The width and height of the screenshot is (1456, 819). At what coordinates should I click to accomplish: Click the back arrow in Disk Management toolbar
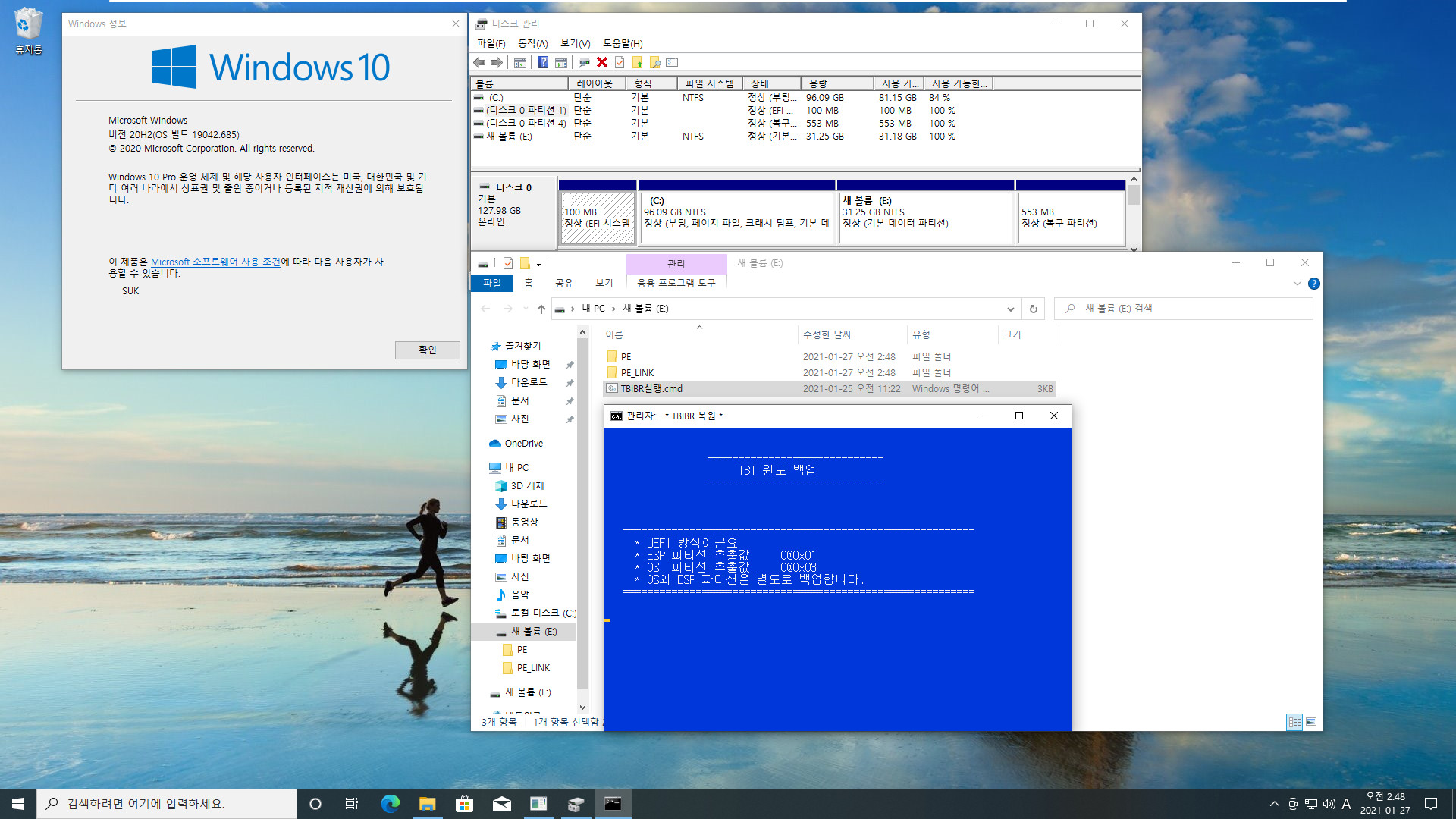pyautogui.click(x=479, y=63)
